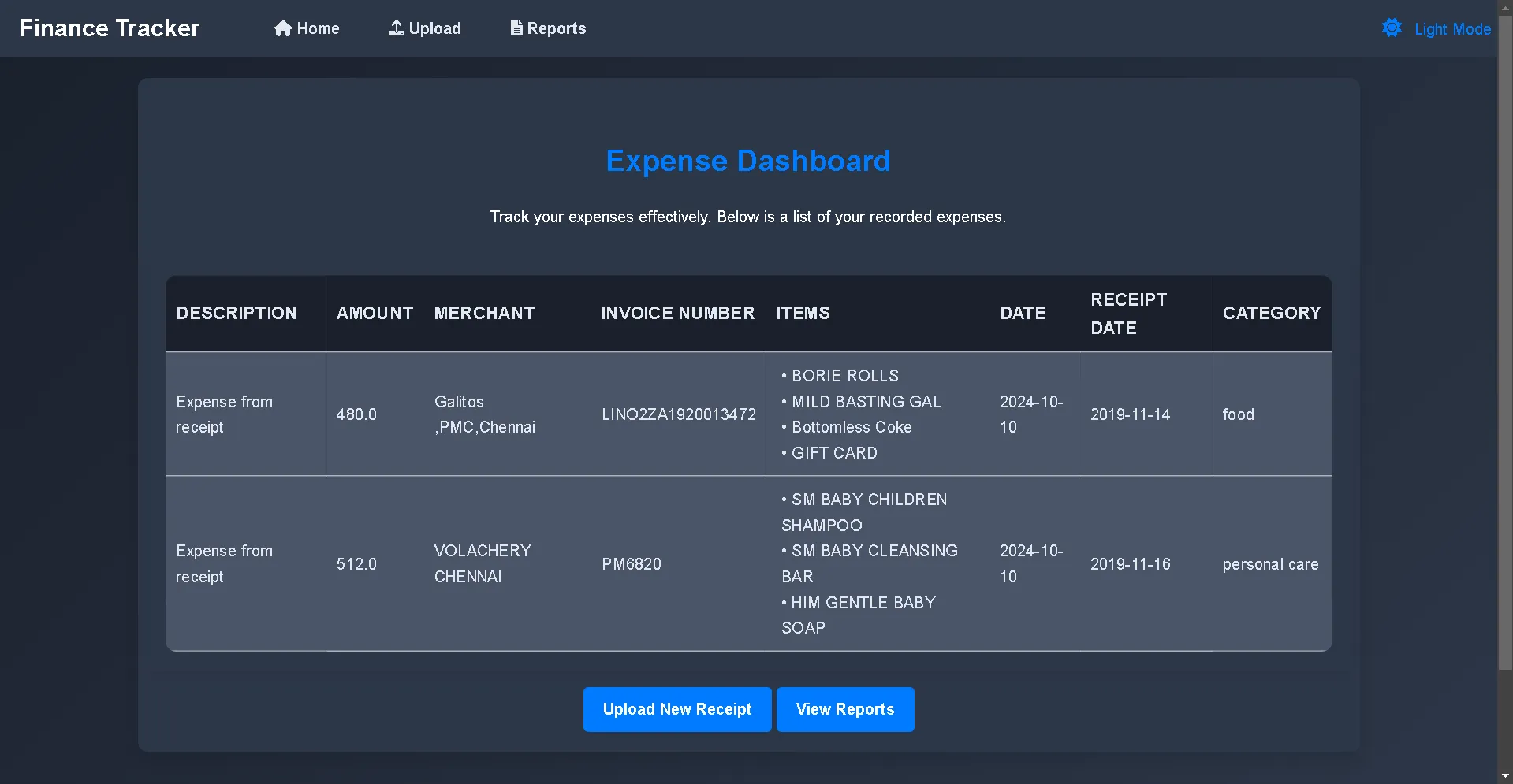Select the AMOUNT column header
The image size is (1513, 784).
(375, 313)
